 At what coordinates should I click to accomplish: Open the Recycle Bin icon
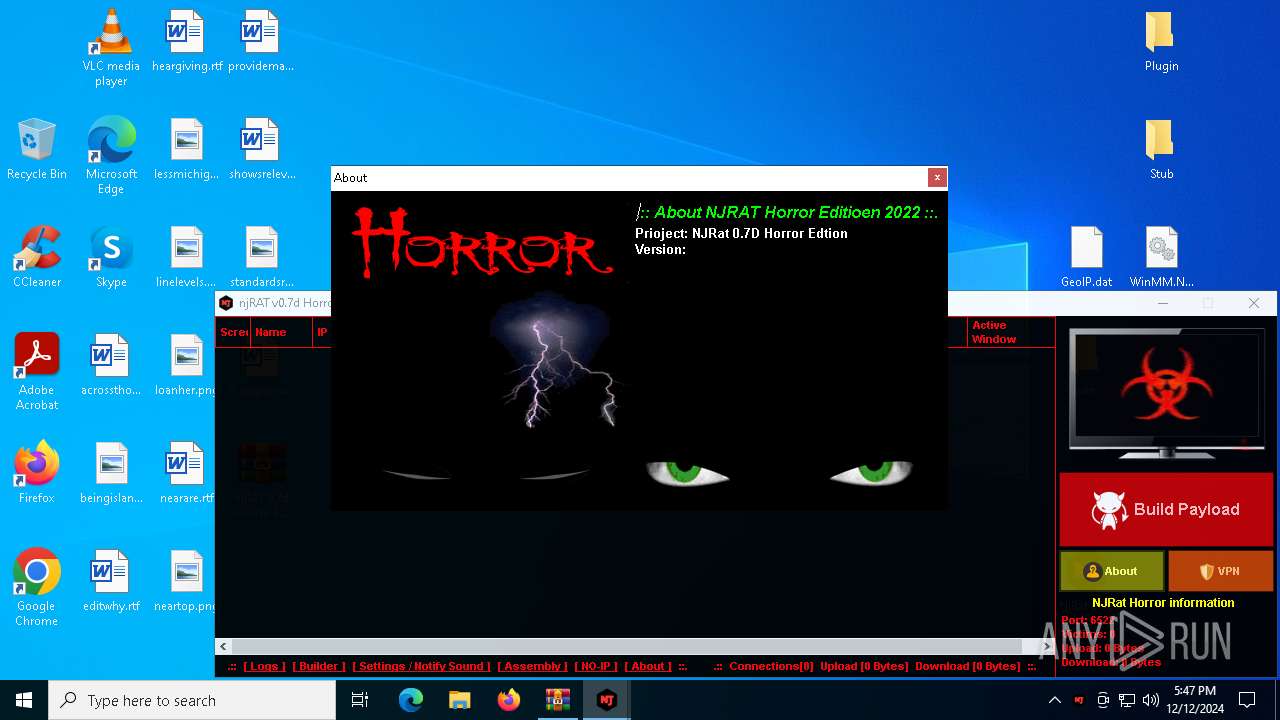[37, 149]
